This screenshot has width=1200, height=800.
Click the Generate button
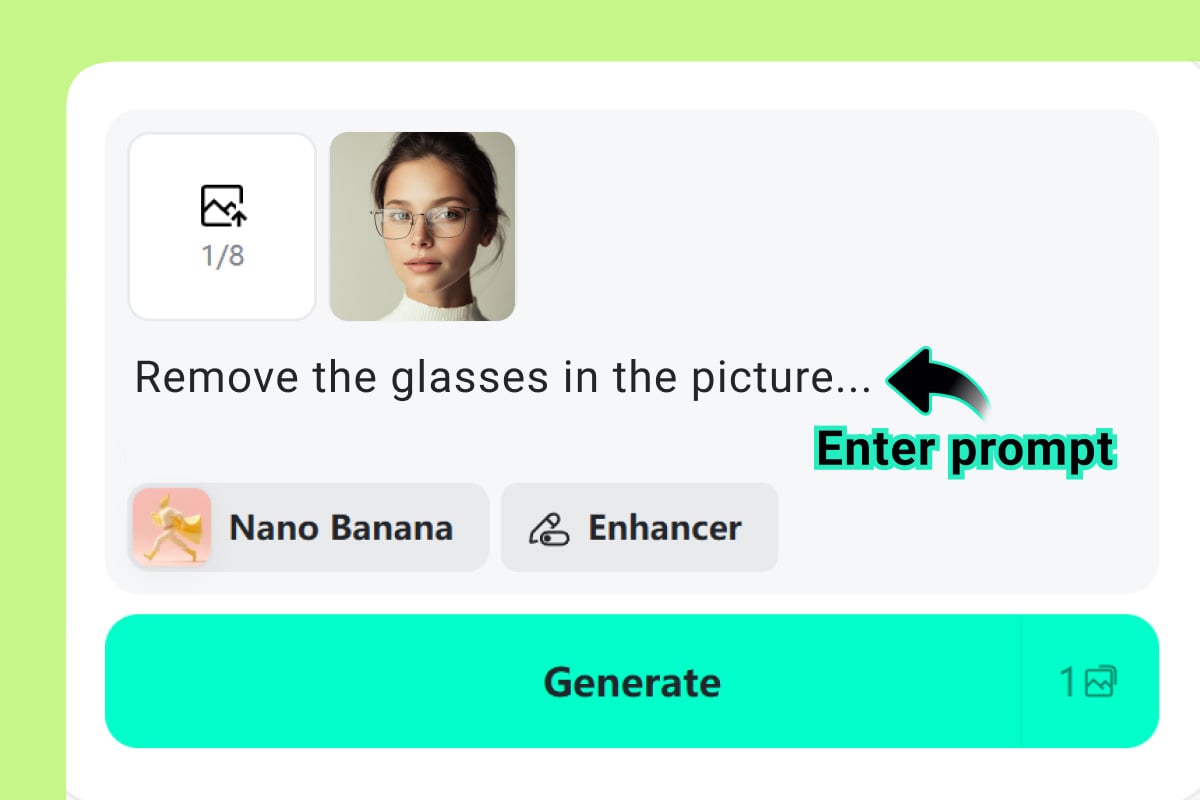point(630,681)
